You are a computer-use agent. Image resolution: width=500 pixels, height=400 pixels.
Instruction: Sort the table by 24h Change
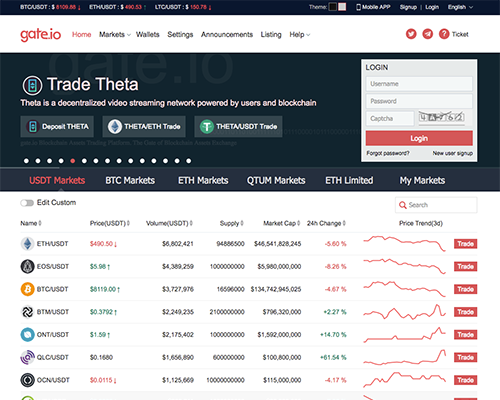tap(326, 223)
